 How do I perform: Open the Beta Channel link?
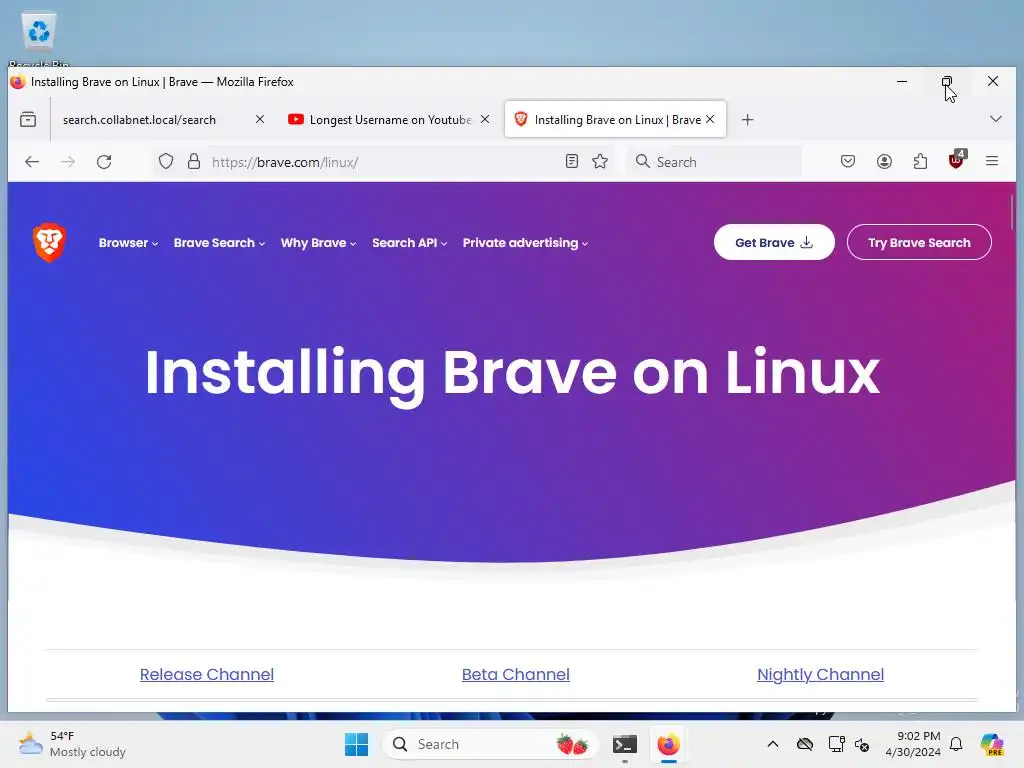tap(515, 674)
